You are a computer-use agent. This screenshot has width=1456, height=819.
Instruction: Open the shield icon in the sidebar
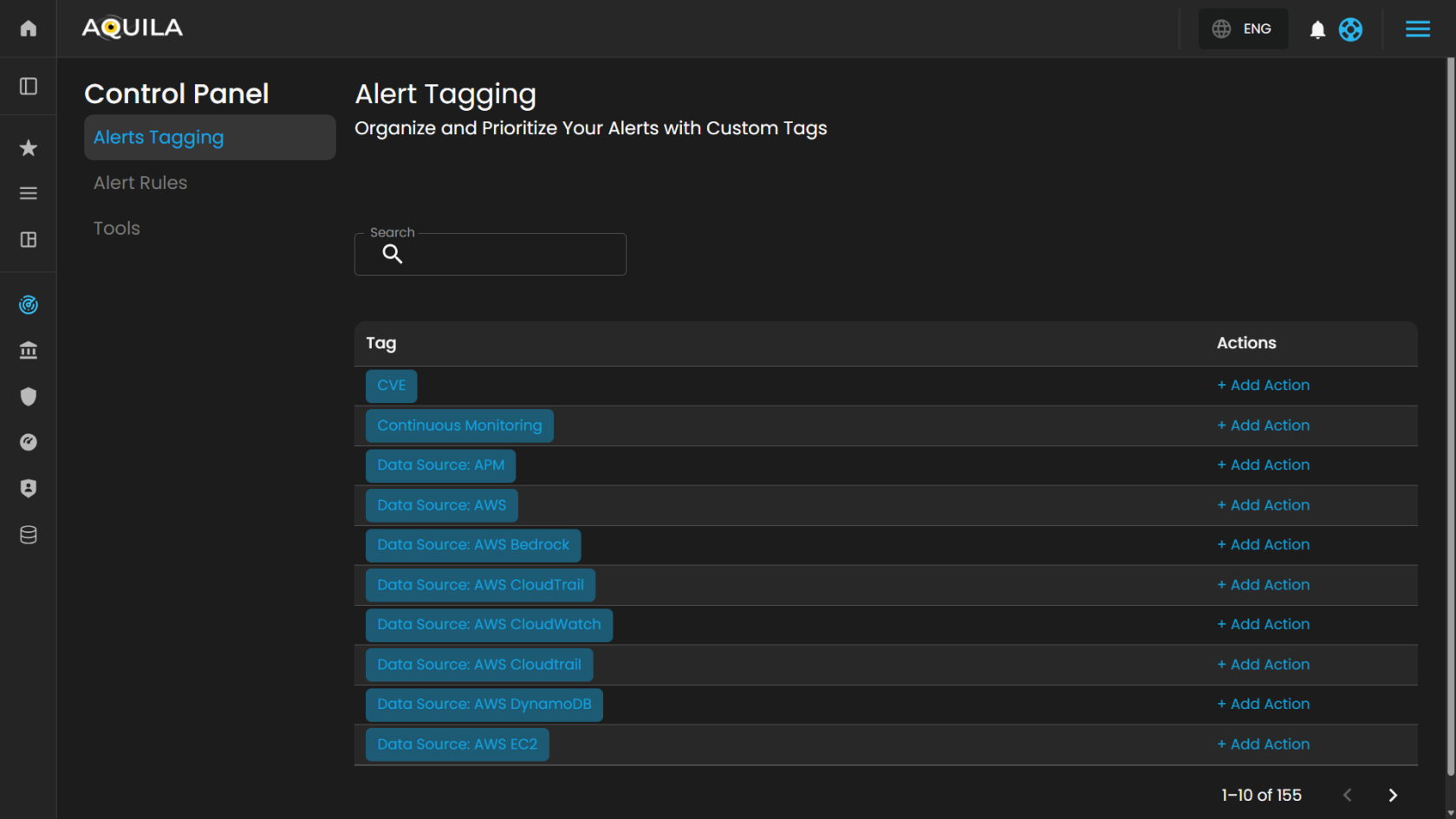(x=29, y=397)
